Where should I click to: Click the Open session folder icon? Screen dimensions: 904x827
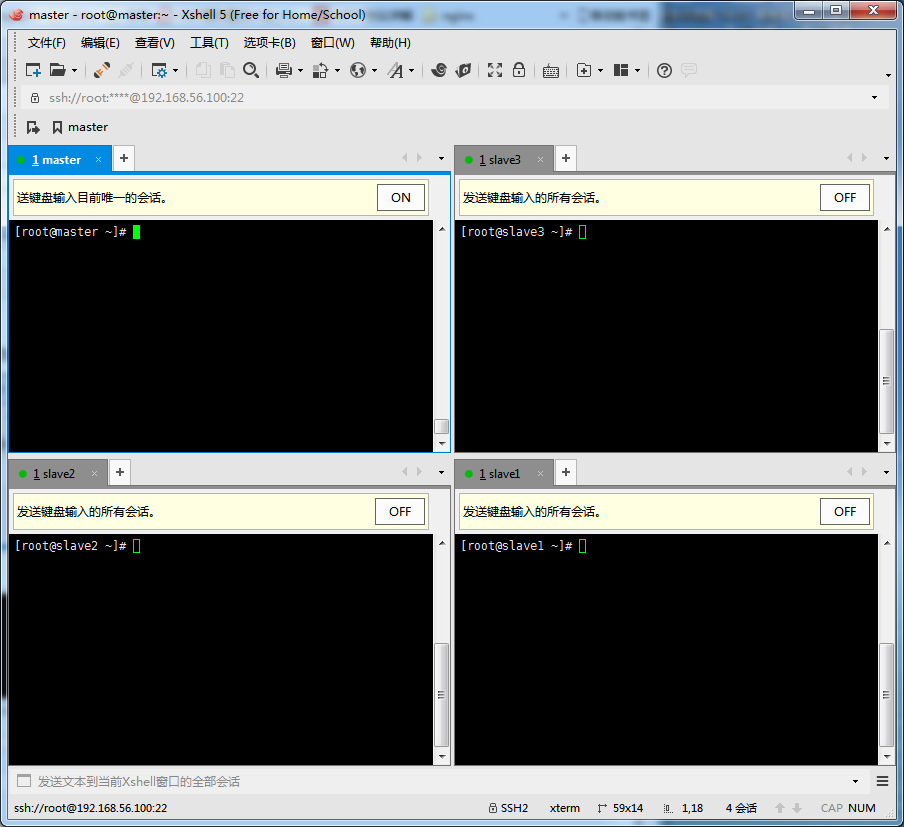click(x=58, y=70)
